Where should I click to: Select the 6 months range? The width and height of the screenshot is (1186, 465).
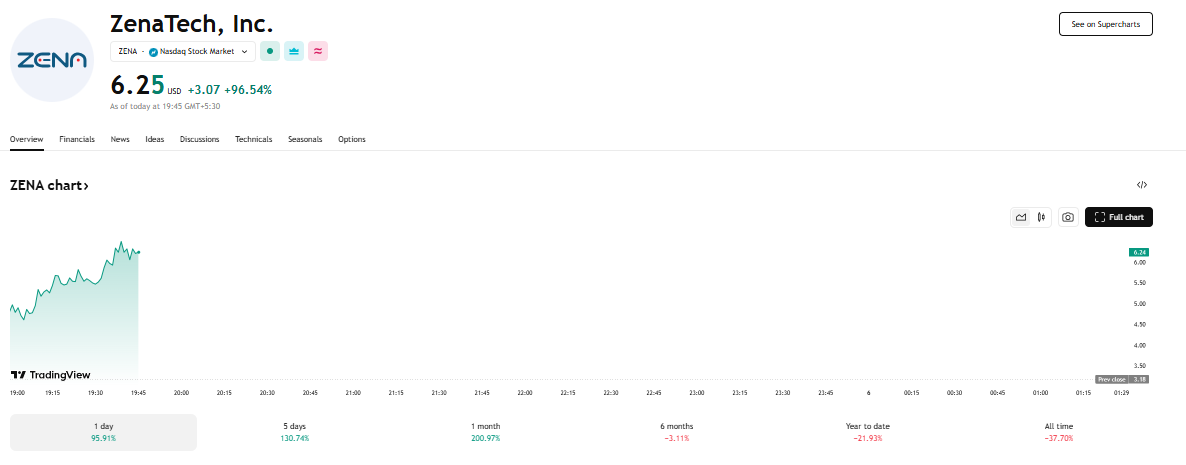click(677, 432)
